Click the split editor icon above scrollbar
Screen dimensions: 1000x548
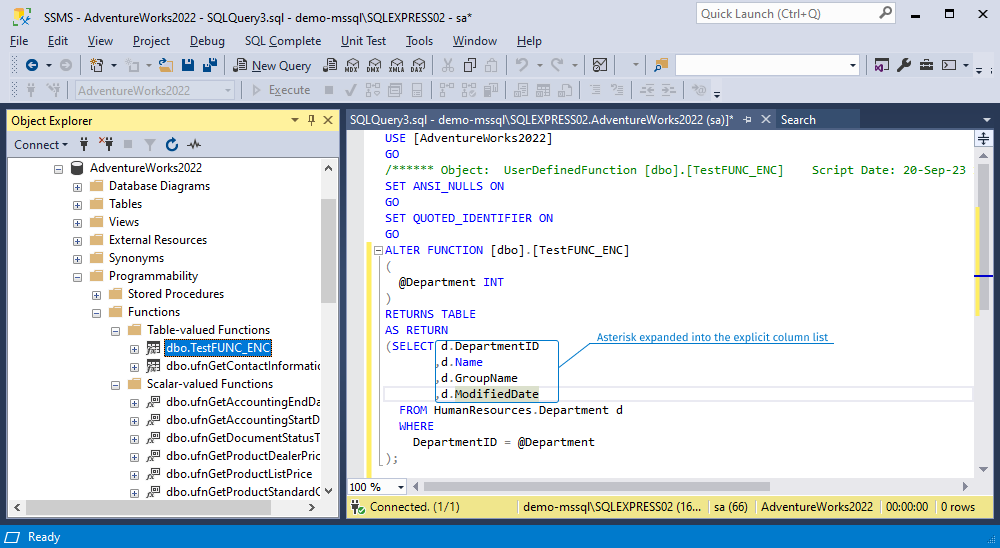click(983, 138)
